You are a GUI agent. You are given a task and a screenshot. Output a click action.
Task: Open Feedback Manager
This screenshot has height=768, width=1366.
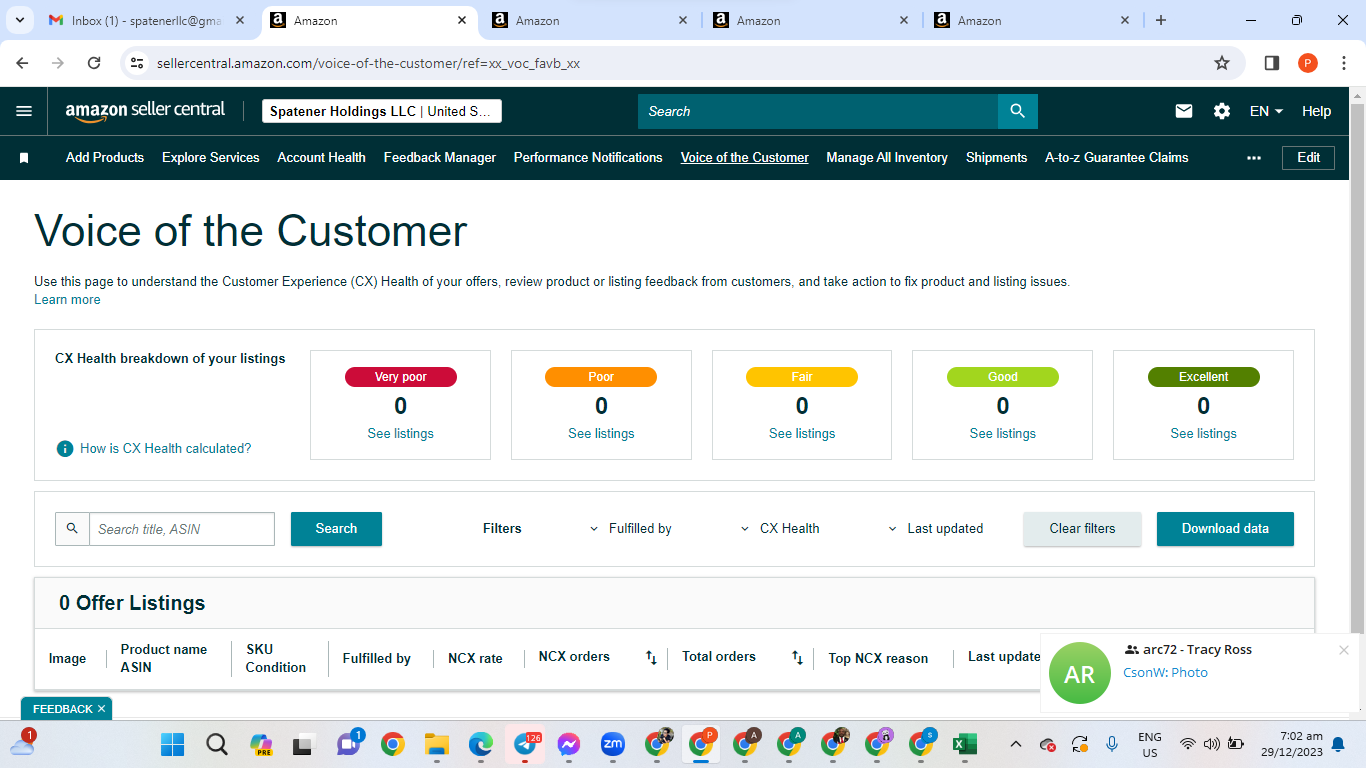click(x=440, y=158)
